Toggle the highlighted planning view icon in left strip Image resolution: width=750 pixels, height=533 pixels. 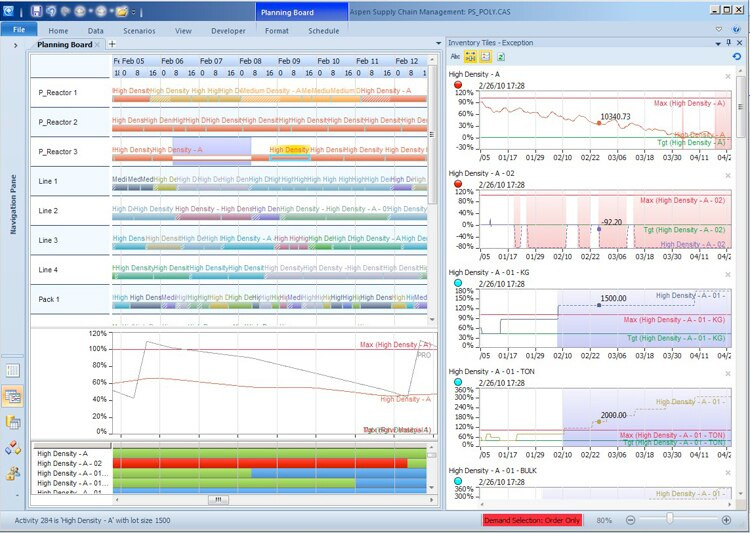point(13,396)
